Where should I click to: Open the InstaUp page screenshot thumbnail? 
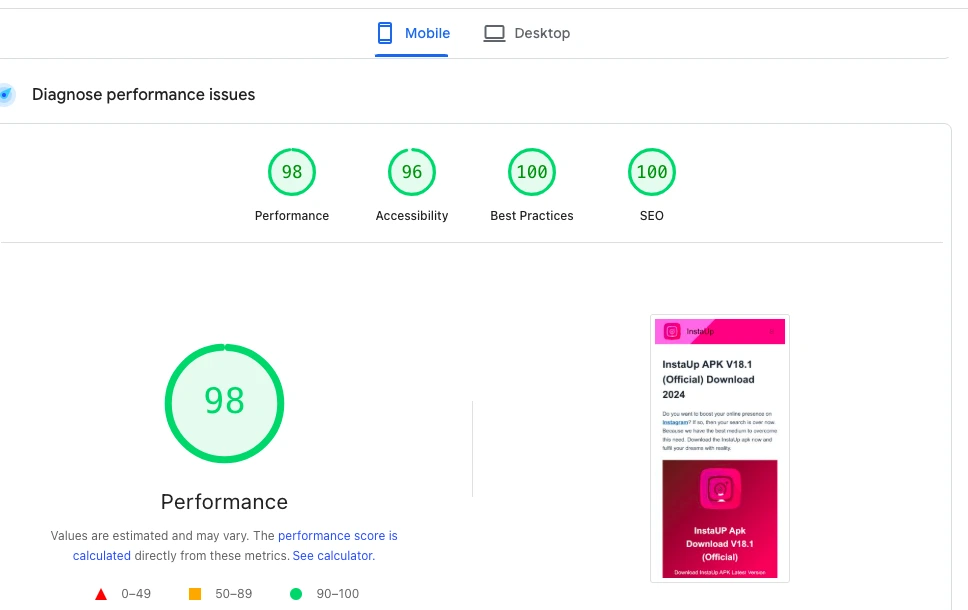click(719, 448)
